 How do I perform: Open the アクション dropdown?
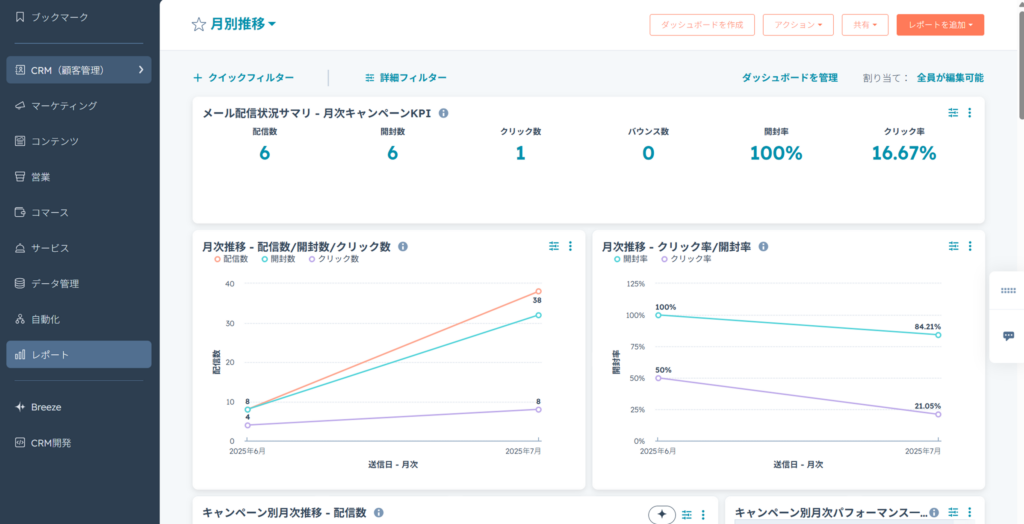tap(798, 25)
